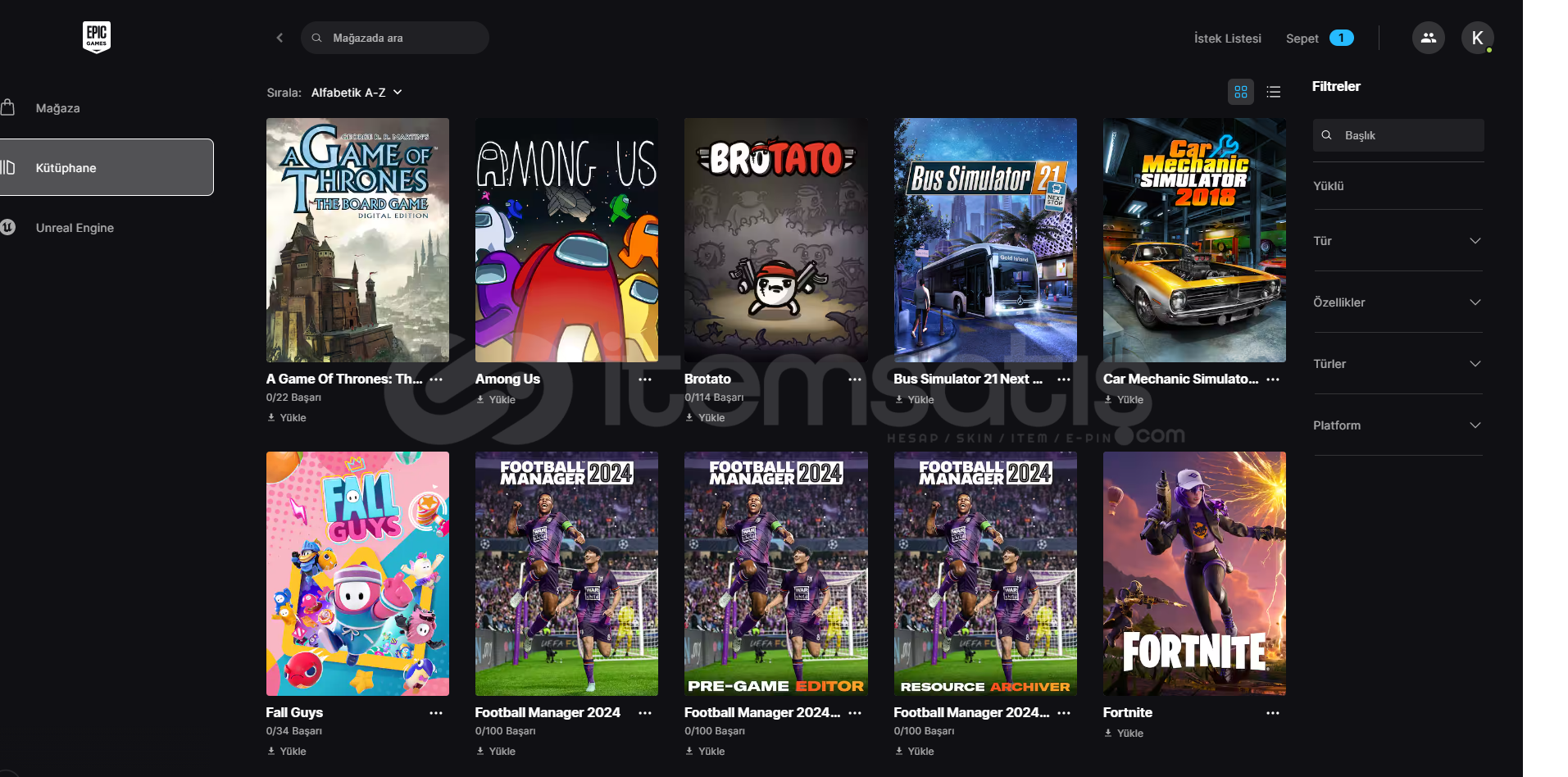Click Yükle under Car Mechanic Simulator

1124,400
